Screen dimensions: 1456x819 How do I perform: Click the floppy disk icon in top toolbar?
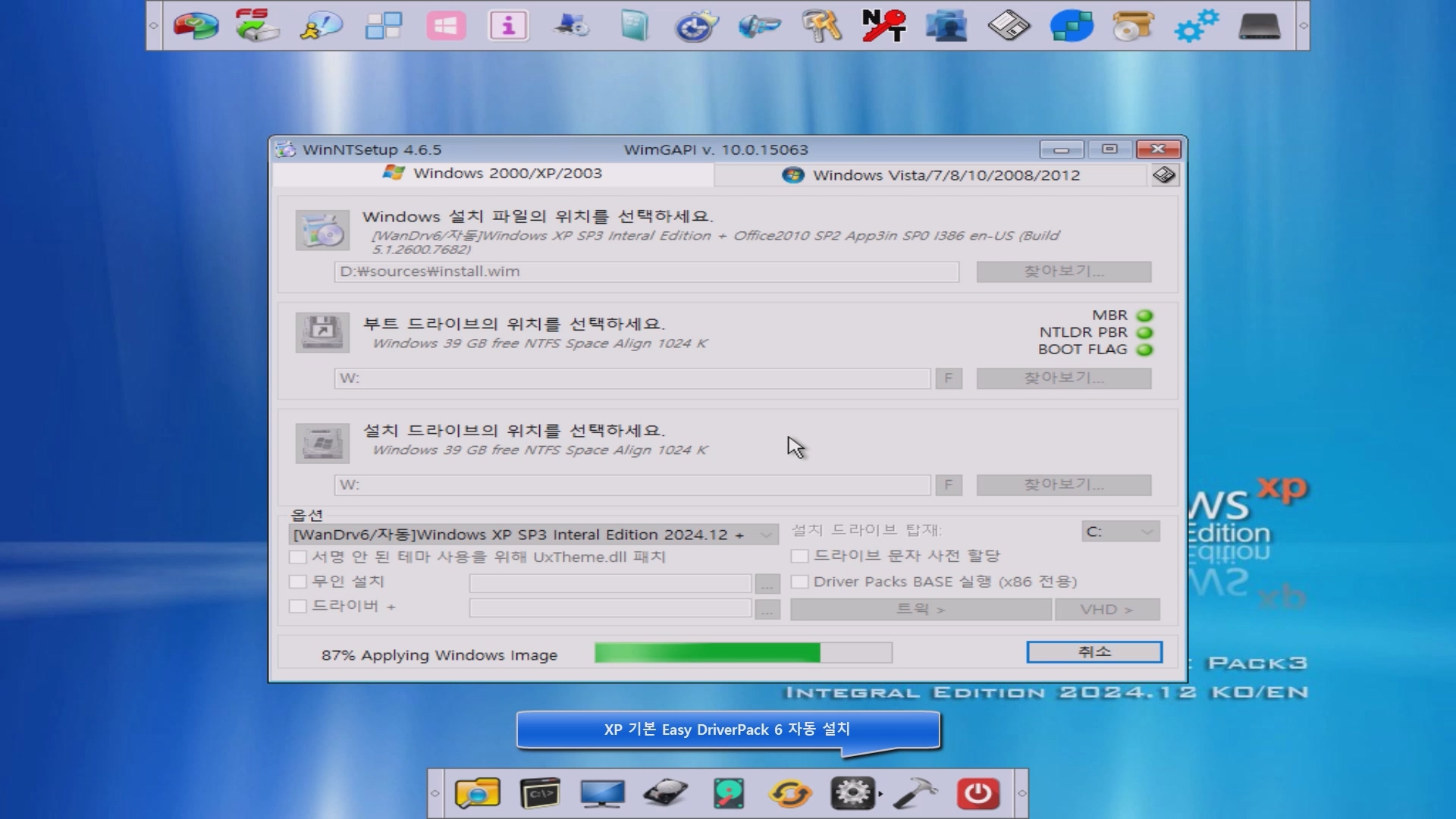pos(1009,26)
